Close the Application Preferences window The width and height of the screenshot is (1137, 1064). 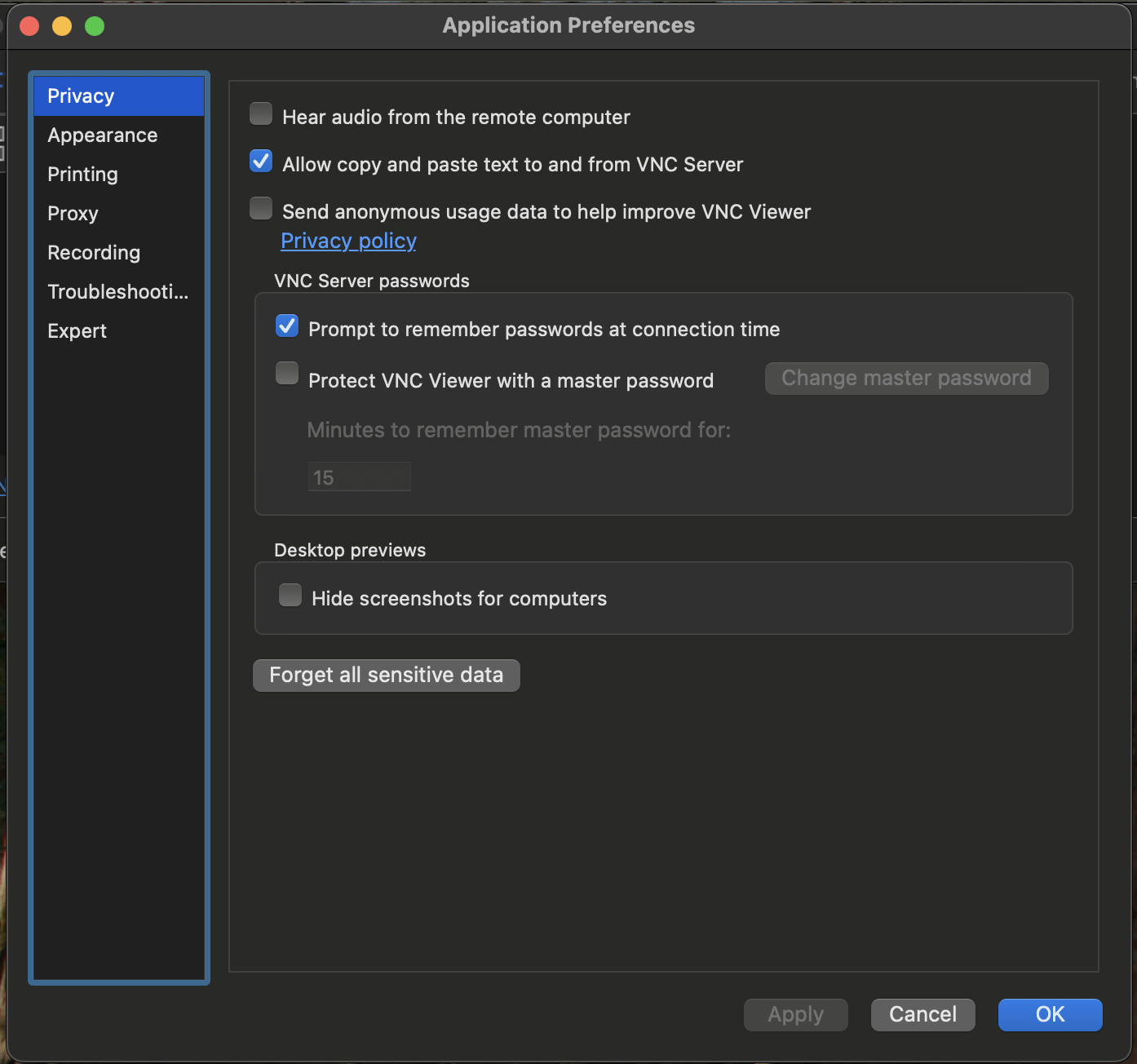pos(29,26)
